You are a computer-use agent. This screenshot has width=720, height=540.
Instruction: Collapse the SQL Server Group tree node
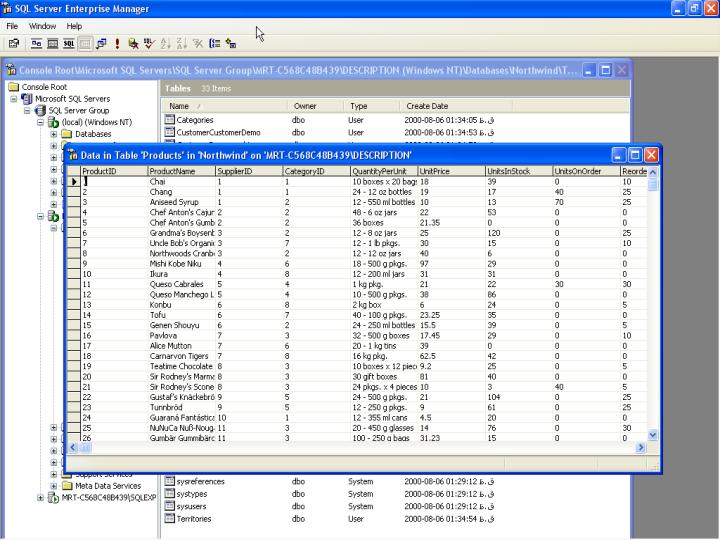coord(27,111)
